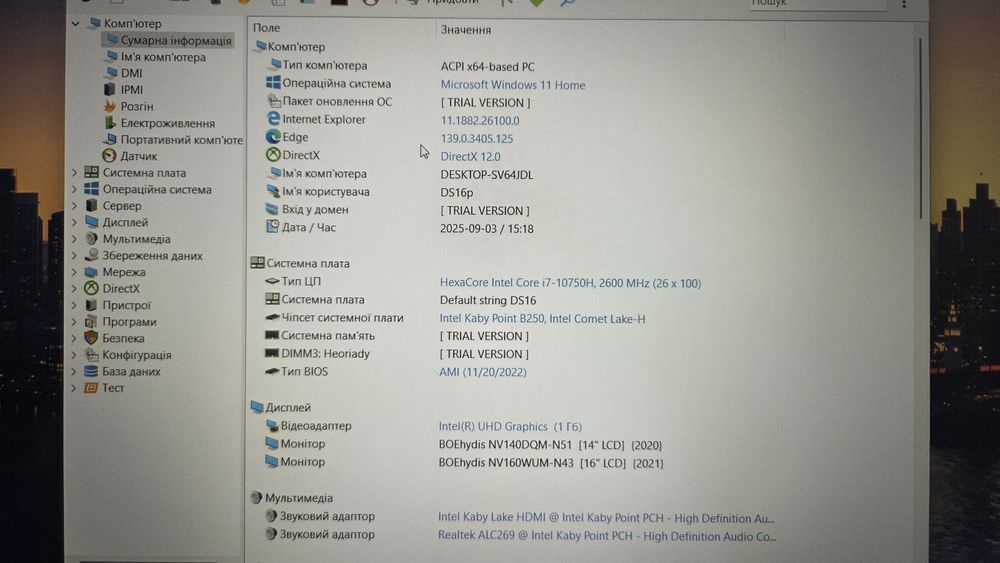Screen dimensions: 1000x563
Task: Click the DirectX icon in the list
Action: tap(273, 154)
